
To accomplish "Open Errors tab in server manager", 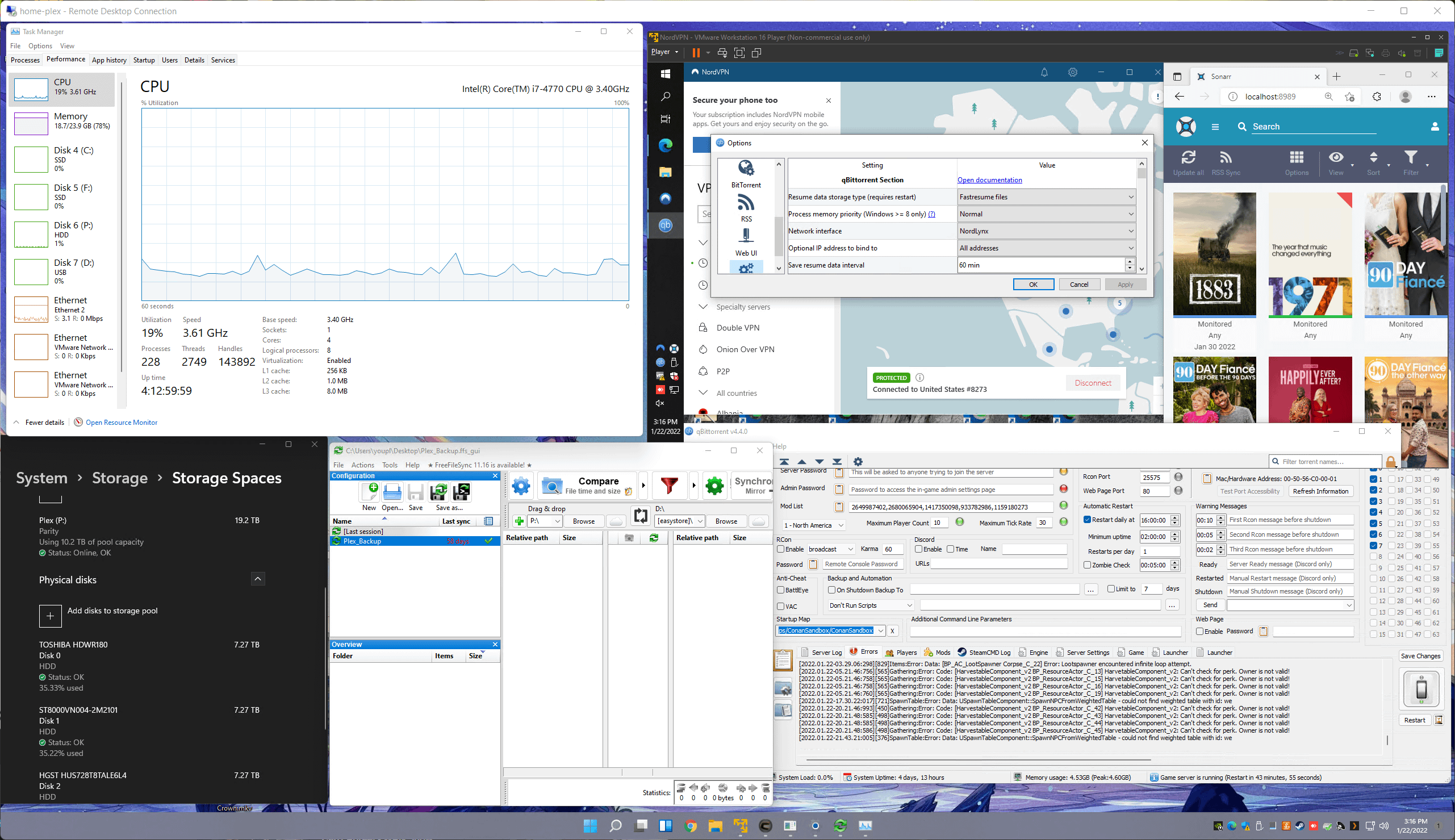I will pos(863,652).
